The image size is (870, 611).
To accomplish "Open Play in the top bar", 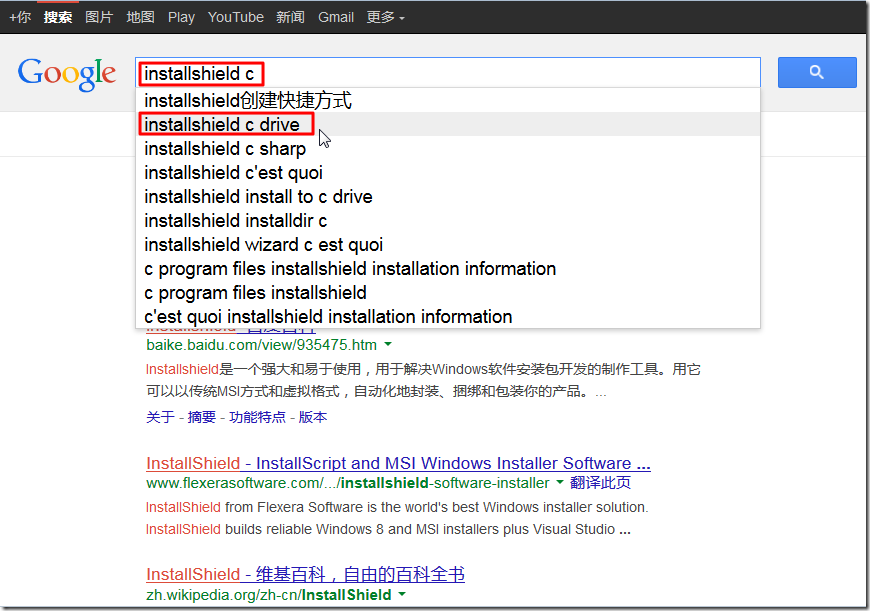I will pyautogui.click(x=181, y=17).
